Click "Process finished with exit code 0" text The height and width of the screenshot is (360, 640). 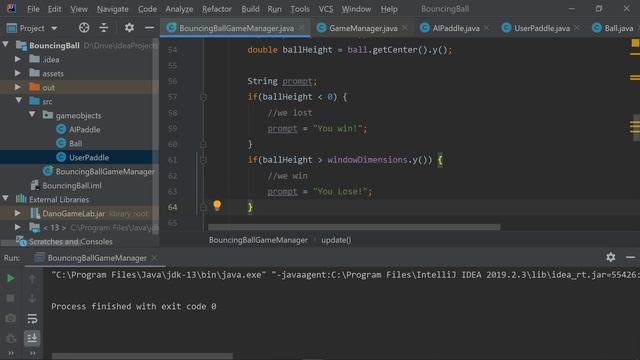133,306
